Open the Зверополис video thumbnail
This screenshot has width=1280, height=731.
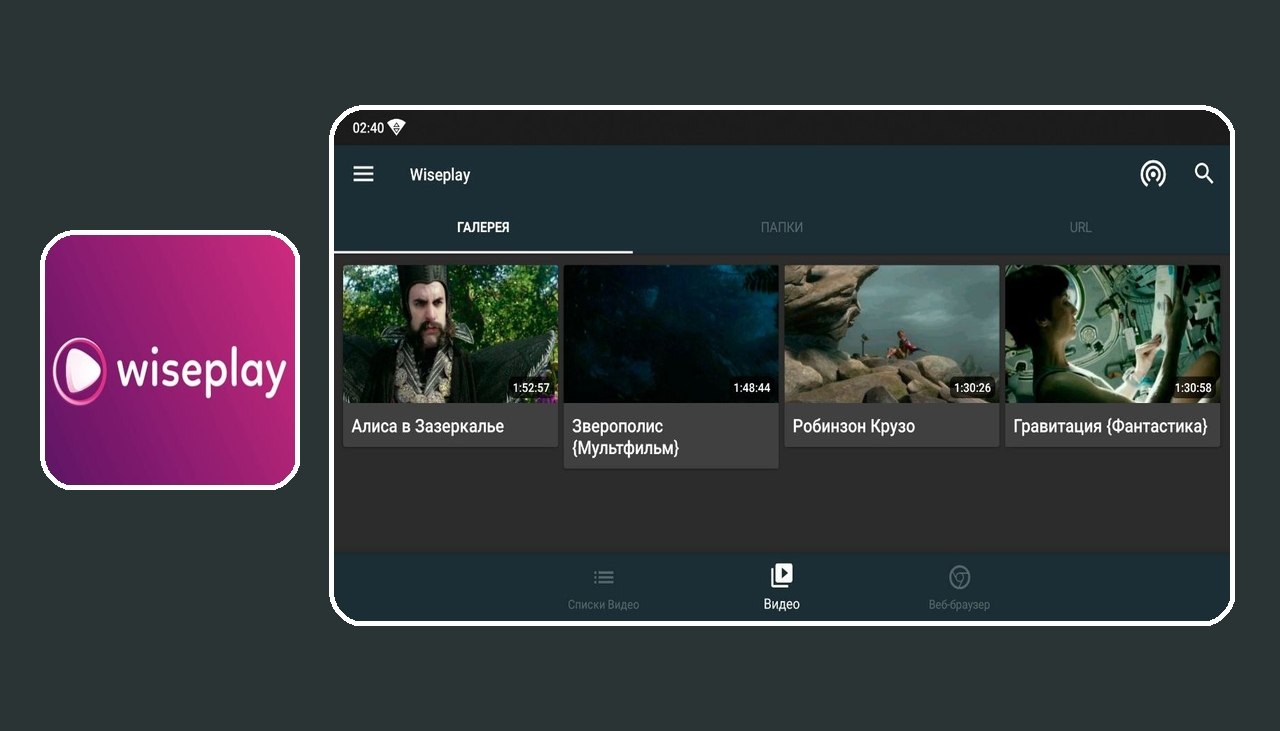671,334
